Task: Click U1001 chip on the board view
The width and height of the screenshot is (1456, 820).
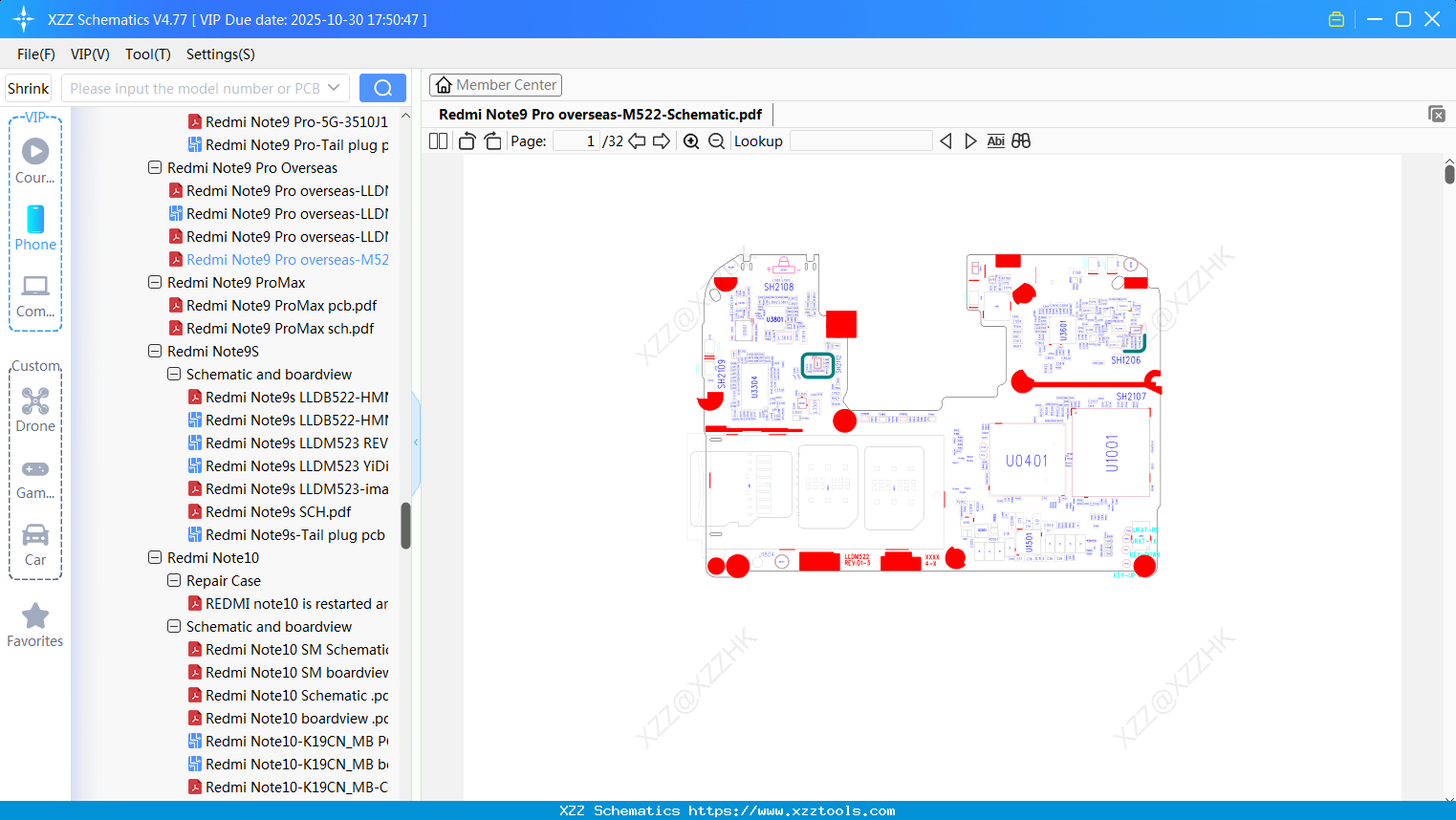Action: (1111, 453)
